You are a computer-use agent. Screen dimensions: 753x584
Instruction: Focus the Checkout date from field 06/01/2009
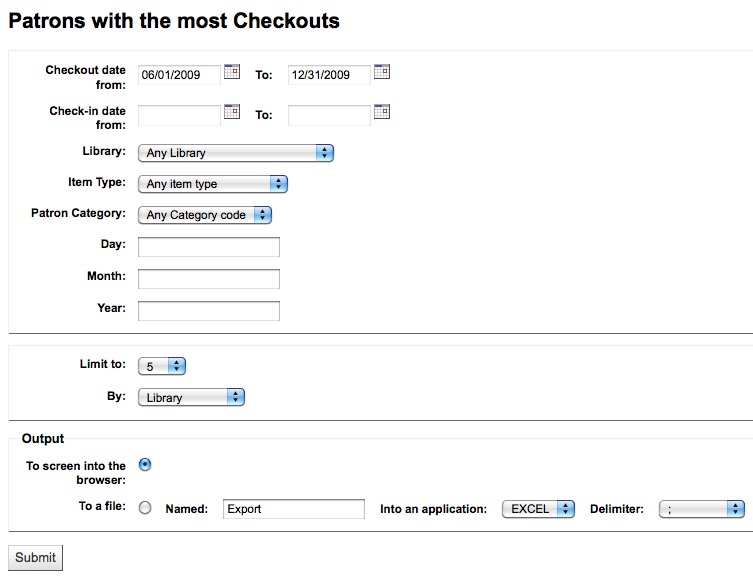point(179,75)
